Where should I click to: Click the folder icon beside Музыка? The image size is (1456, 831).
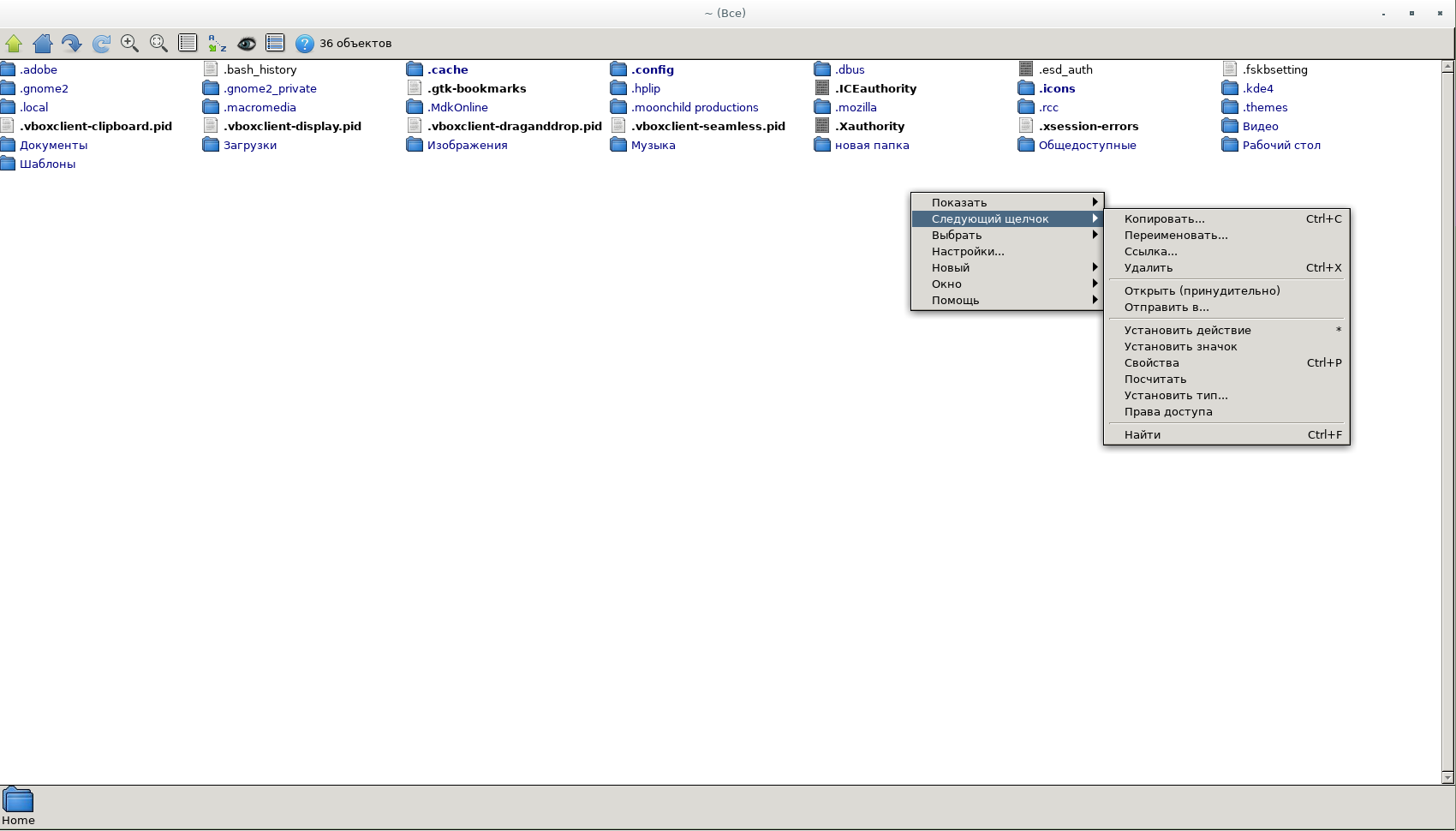(618, 145)
